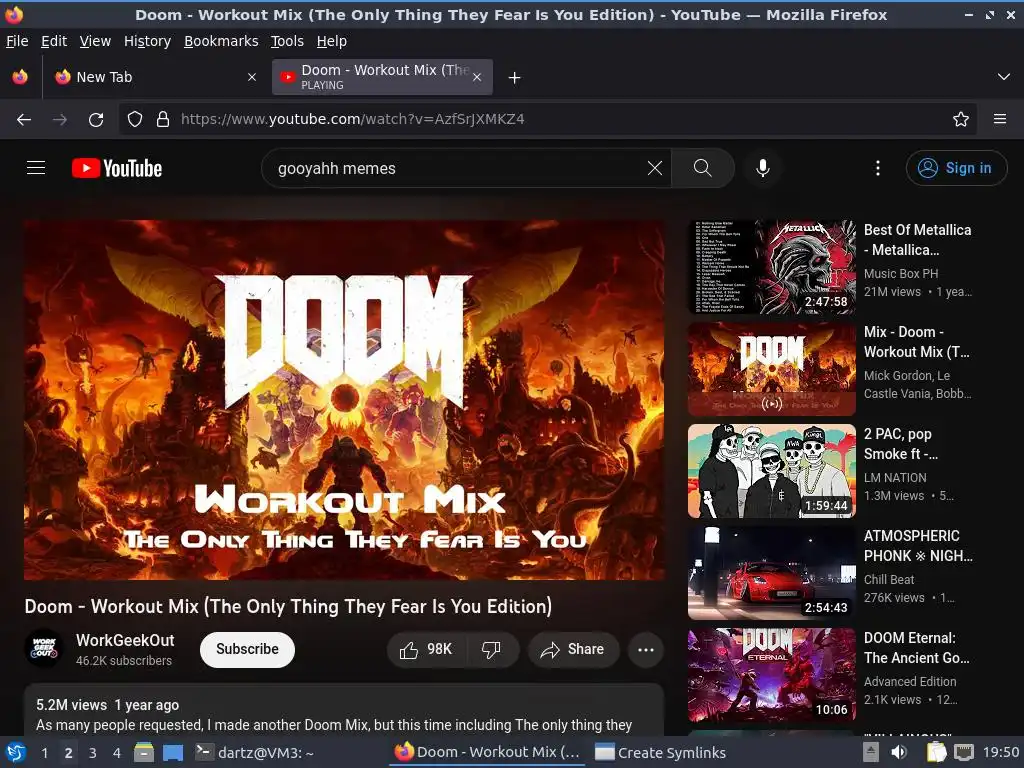
Task: Close the Doom Workout Mix tab
Action: pos(477,77)
